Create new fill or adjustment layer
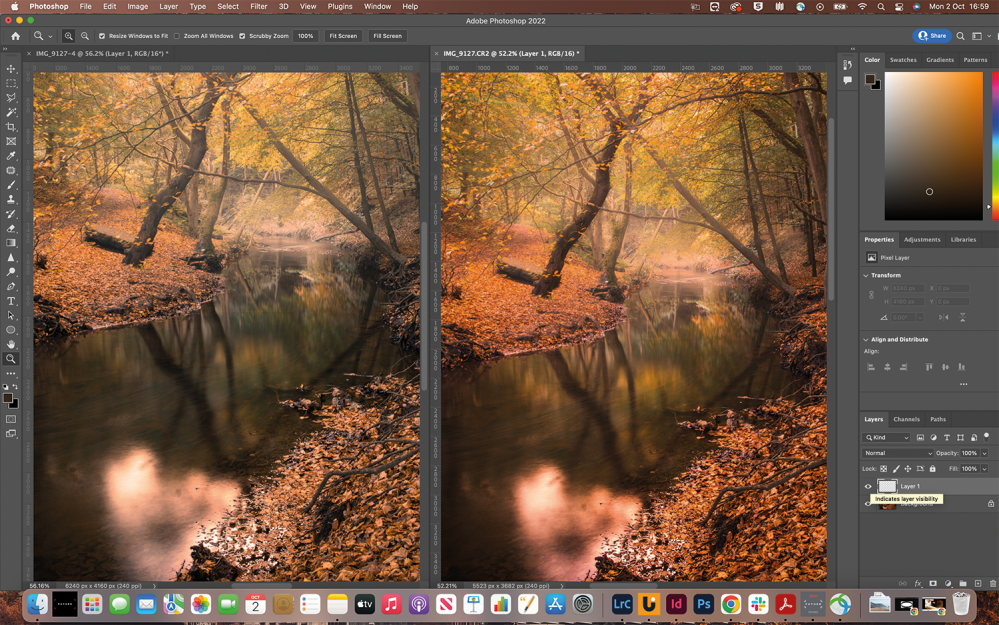Screen dimensions: 999x625 948,583
